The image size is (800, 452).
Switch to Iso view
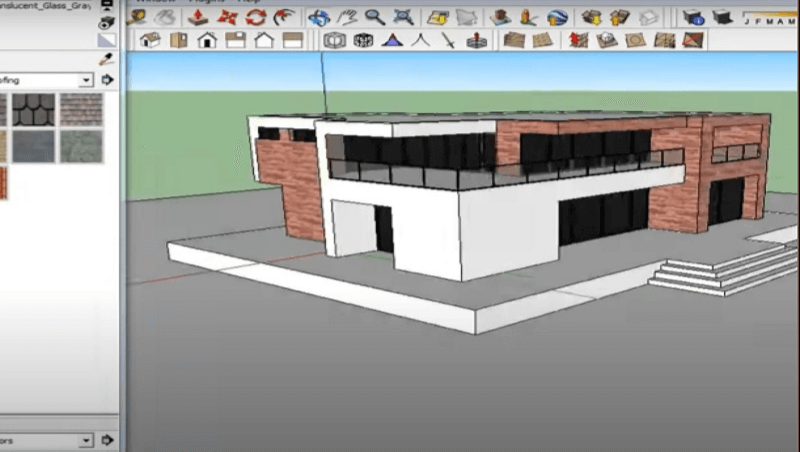(x=150, y=41)
